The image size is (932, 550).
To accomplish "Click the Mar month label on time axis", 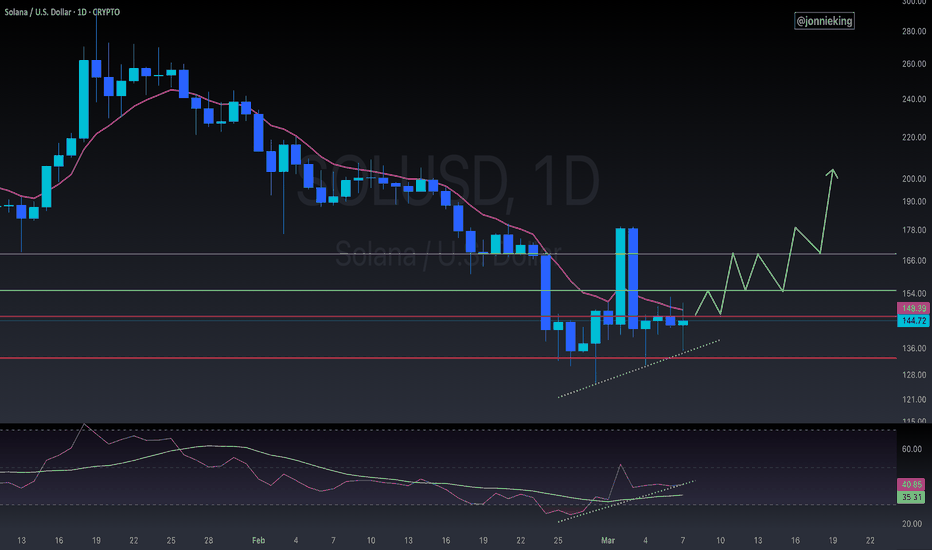I will 607,540.
